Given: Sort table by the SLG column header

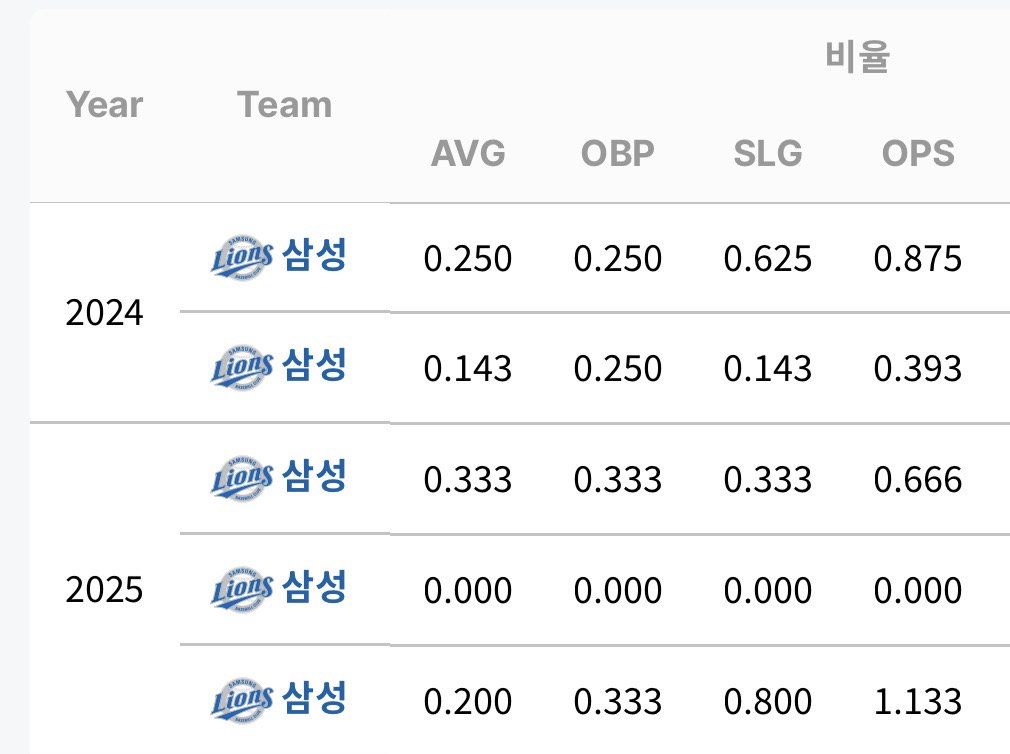Looking at the screenshot, I should (768, 153).
